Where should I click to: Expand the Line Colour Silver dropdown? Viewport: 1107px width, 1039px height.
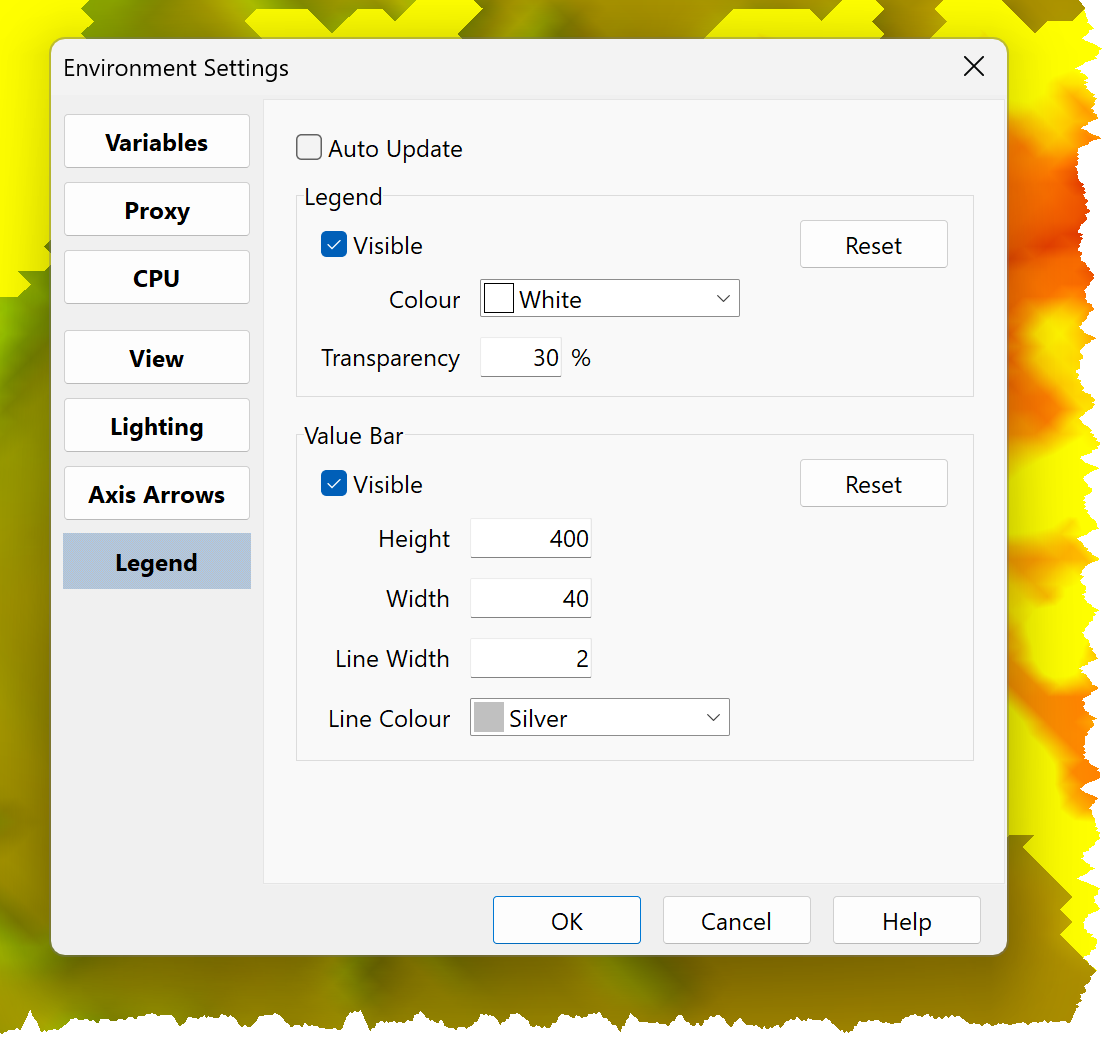click(x=600, y=717)
